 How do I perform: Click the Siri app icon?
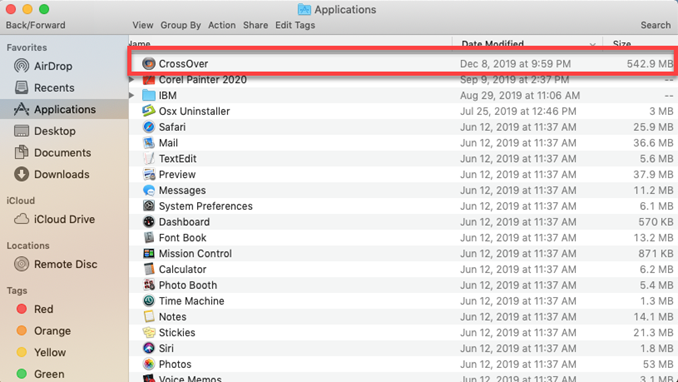coord(149,348)
